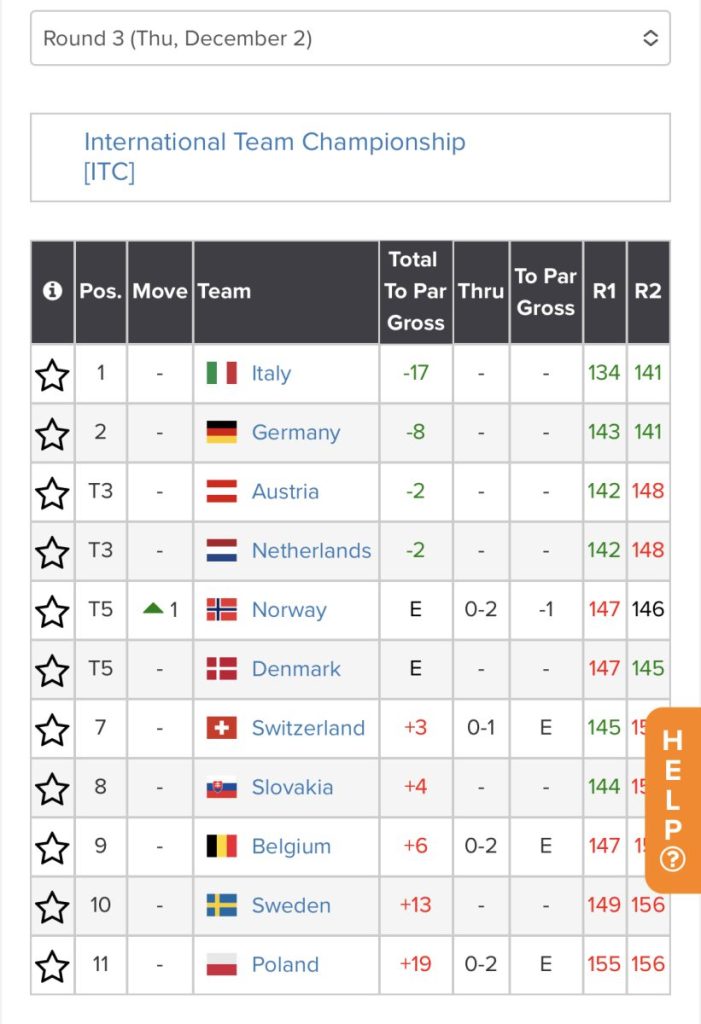Click the Pos. column header
The image size is (701, 1024).
pos(101,291)
